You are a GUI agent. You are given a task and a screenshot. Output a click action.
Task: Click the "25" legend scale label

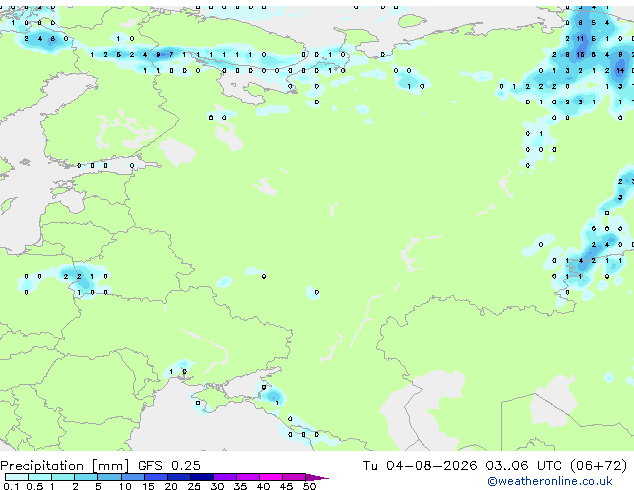tap(194, 486)
